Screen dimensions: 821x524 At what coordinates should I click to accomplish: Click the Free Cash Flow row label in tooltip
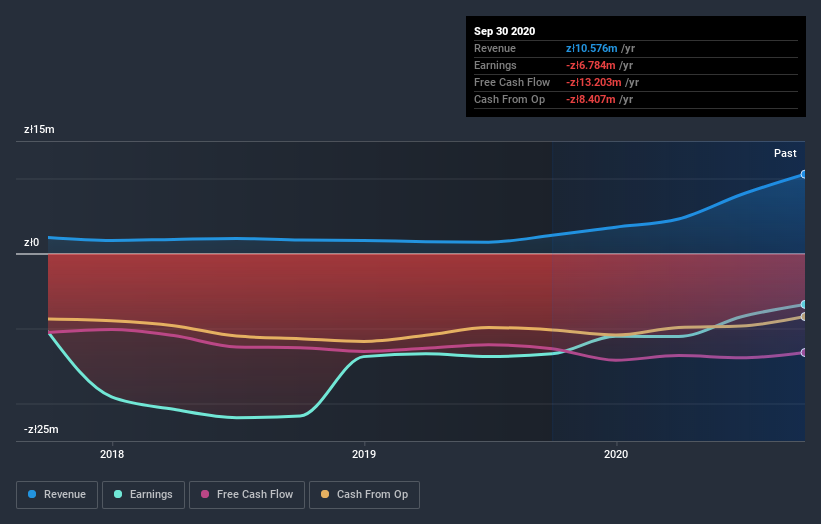512,82
